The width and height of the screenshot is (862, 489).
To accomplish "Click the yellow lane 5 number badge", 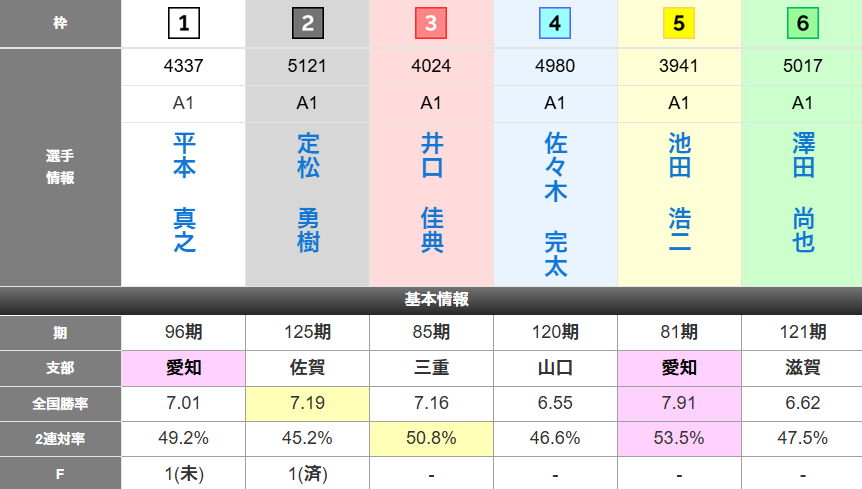I will (679, 23).
